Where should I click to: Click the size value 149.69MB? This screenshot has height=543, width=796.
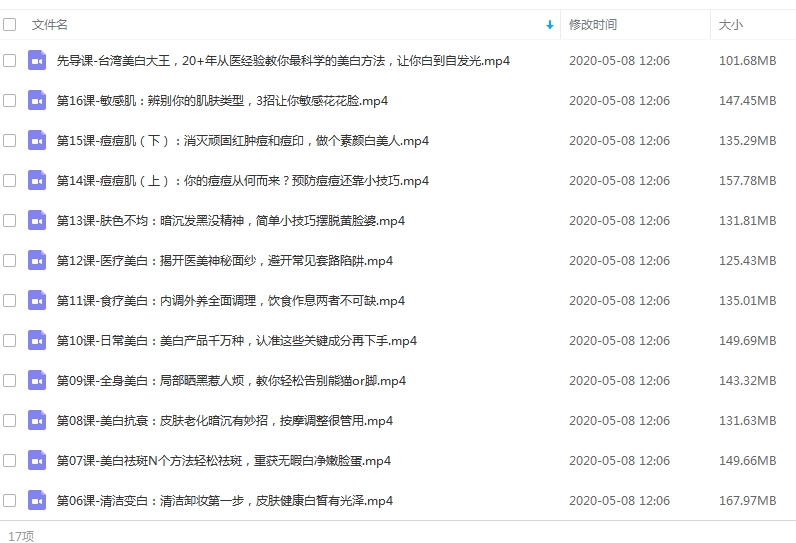coord(747,341)
